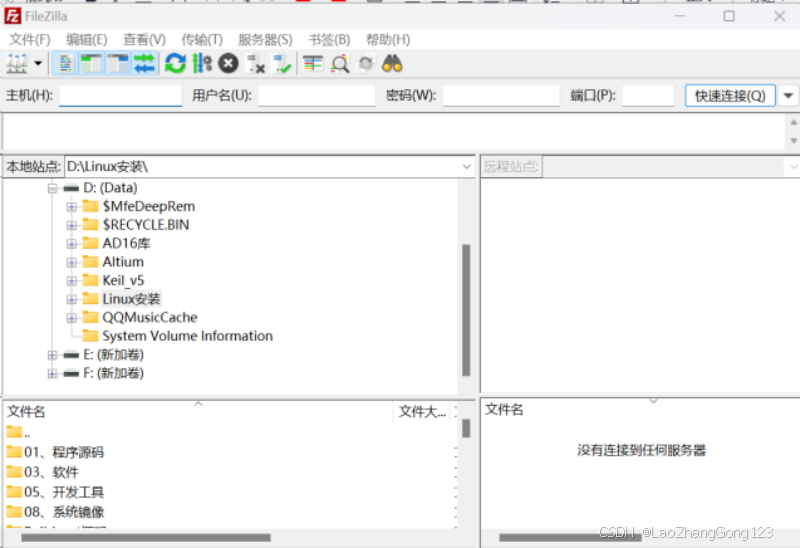Viewport: 800px width, 548px height.
Task: Open the 传输(T) menu
Action: coord(202,40)
